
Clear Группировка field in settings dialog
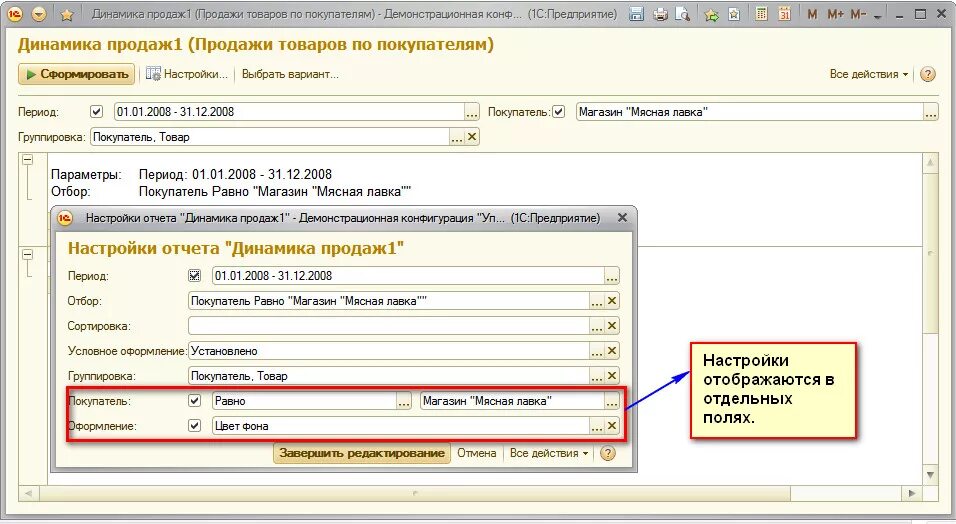(612, 376)
